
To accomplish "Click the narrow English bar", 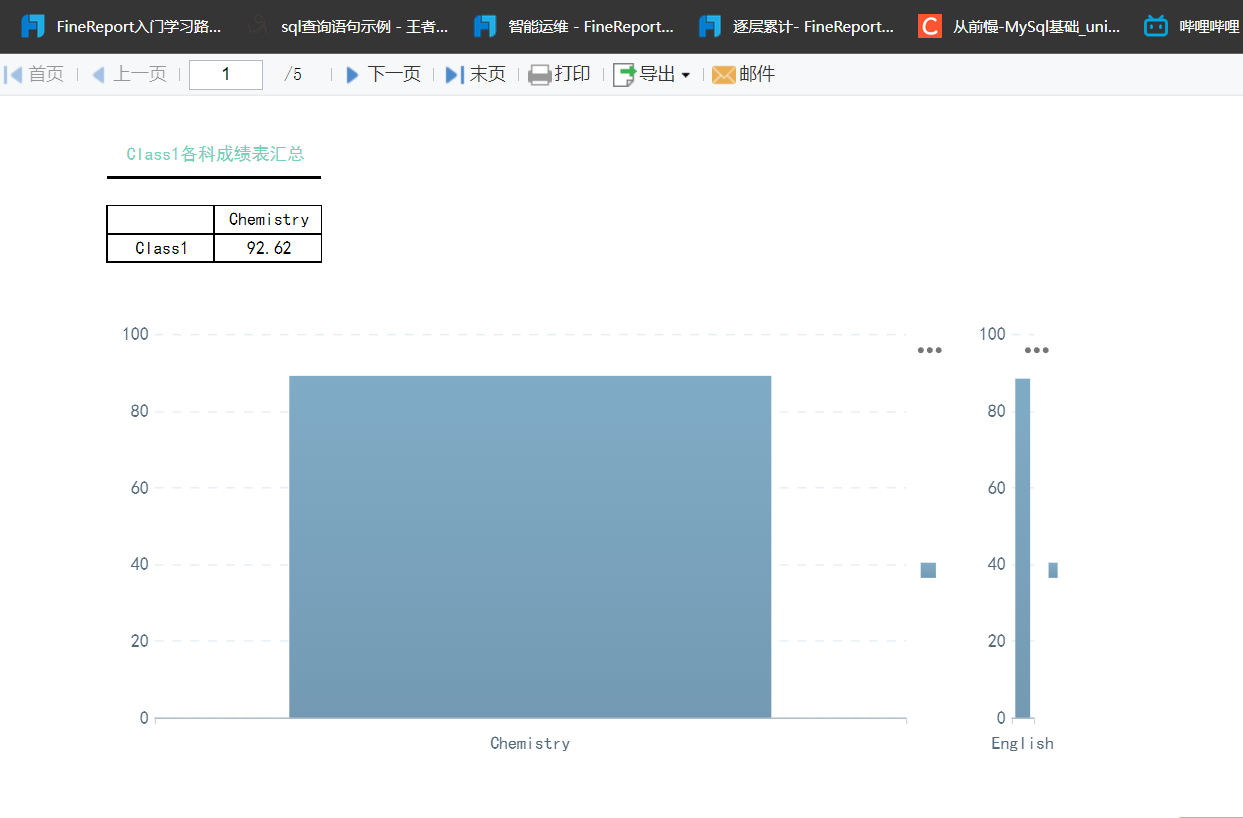I will tap(1022, 548).
